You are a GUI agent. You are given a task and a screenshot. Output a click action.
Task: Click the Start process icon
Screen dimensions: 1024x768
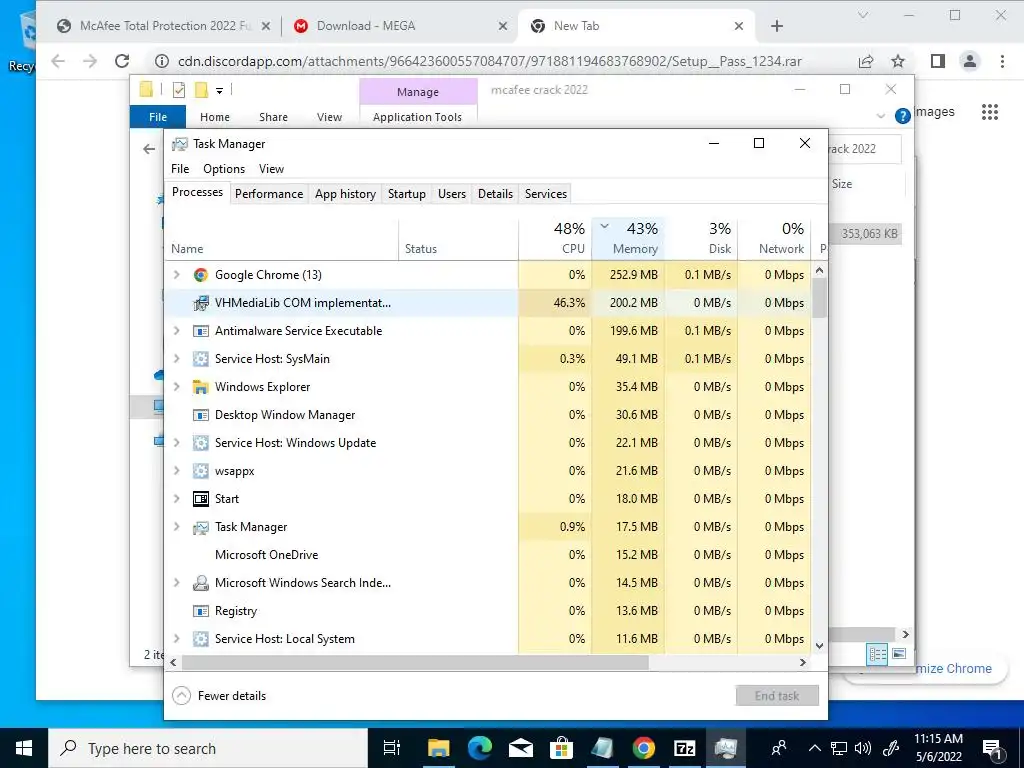coord(200,499)
